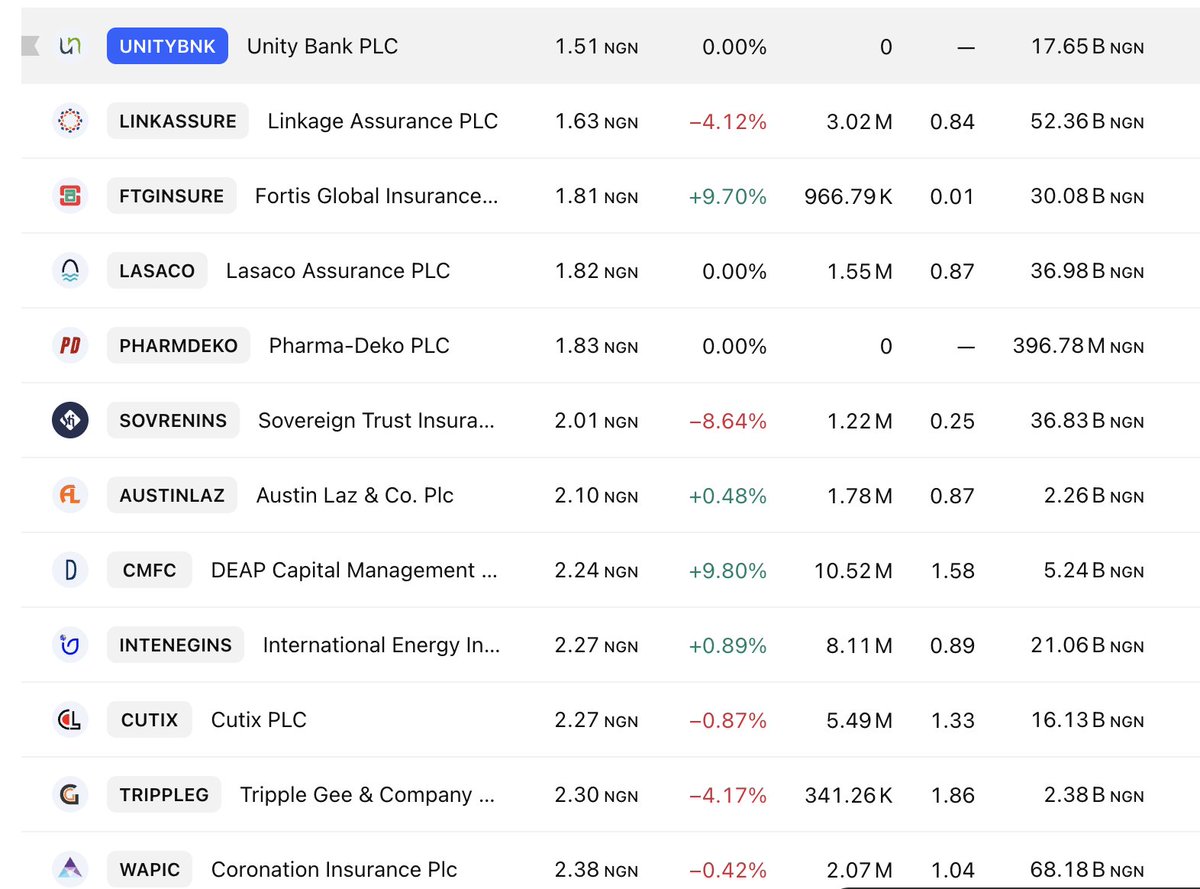Viewport: 1200px width, 889px height.
Task: Click the Pharma-Deko PD logo icon
Action: click(x=71, y=346)
